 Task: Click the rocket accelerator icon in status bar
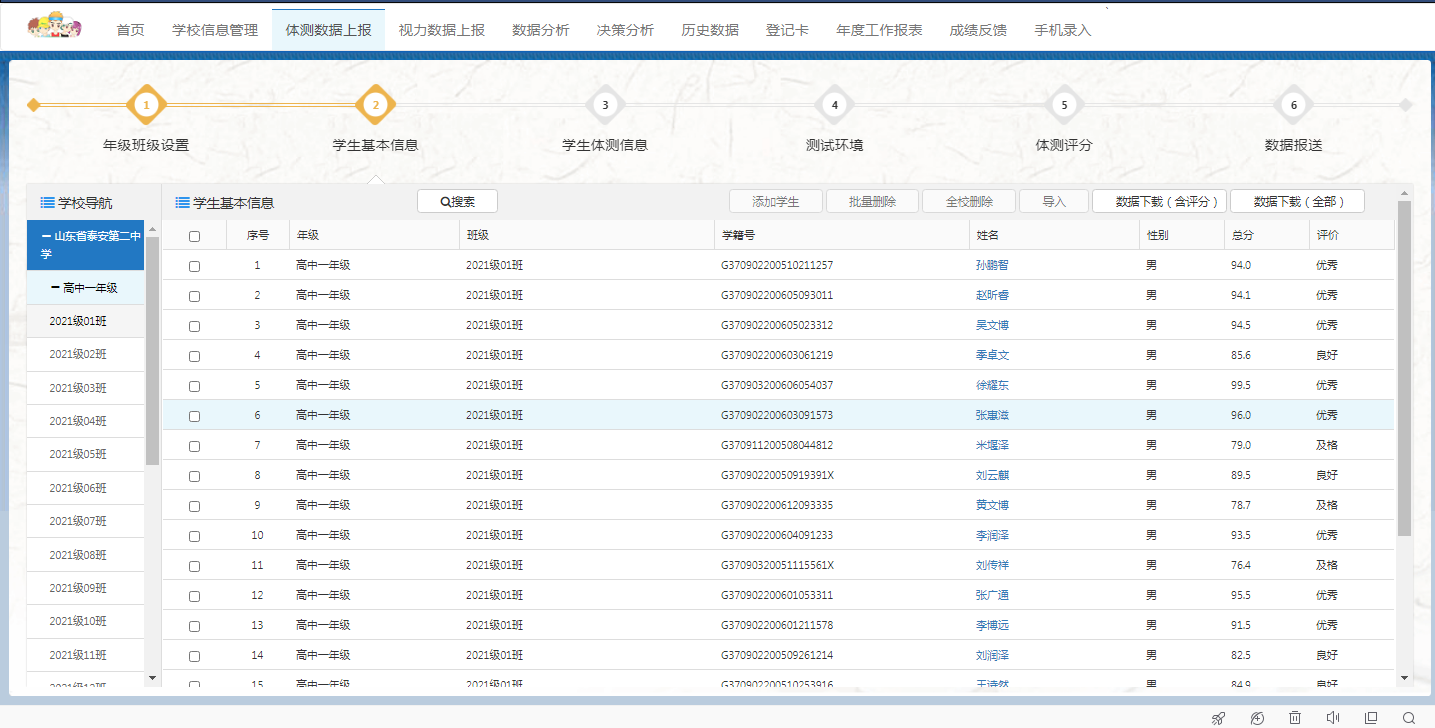tap(1218, 718)
